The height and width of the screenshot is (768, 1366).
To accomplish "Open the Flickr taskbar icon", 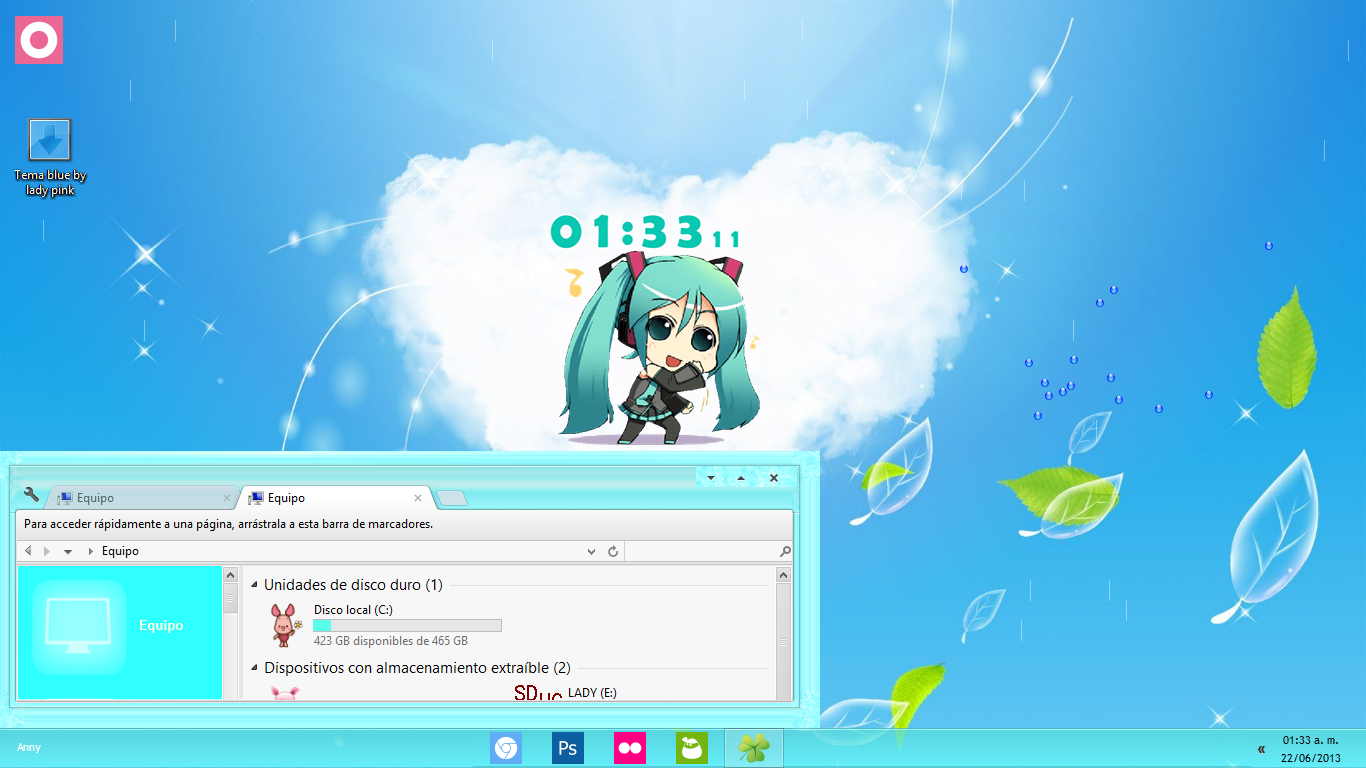I will (x=630, y=748).
